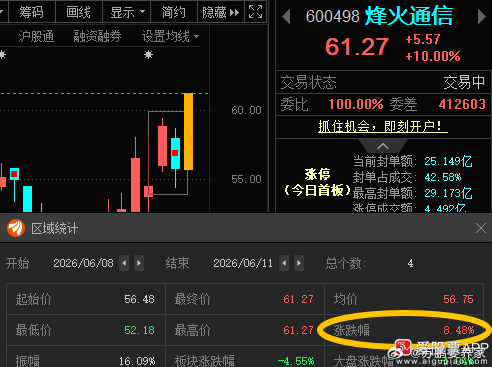Click 最高价 value 61.27 in statistics table
This screenshot has width=492, height=367.
coord(298,330)
